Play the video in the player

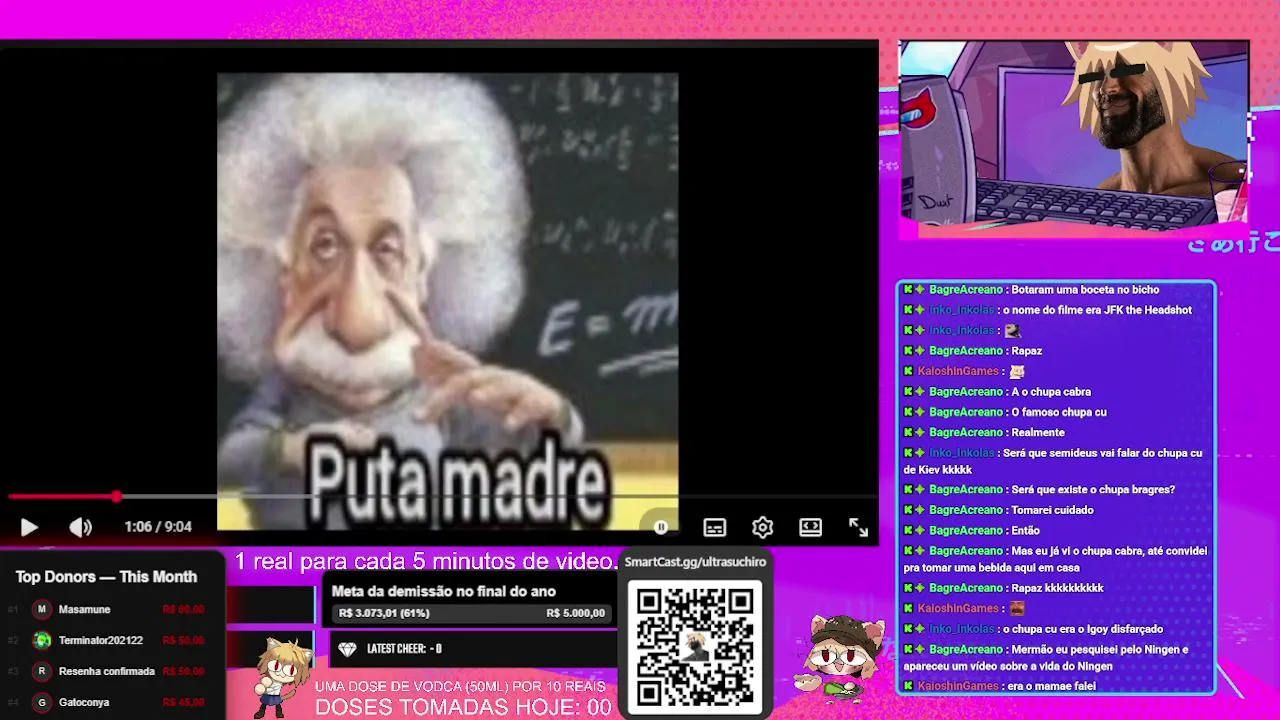pos(29,527)
